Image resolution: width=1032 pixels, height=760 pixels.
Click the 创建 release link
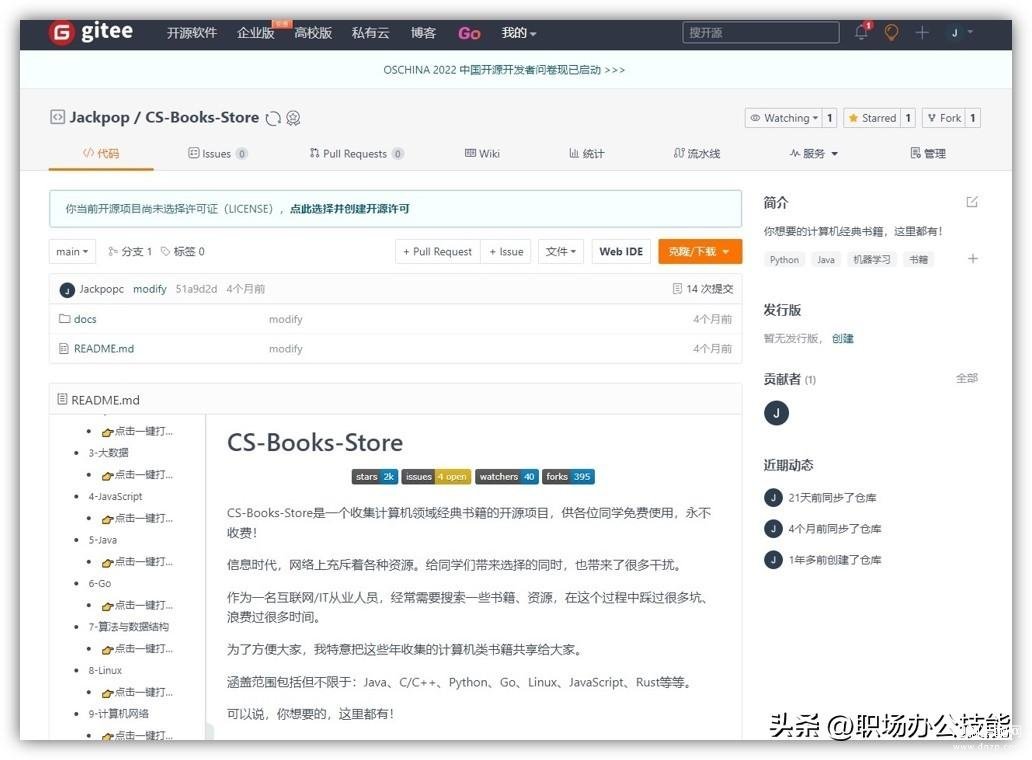tap(842, 338)
